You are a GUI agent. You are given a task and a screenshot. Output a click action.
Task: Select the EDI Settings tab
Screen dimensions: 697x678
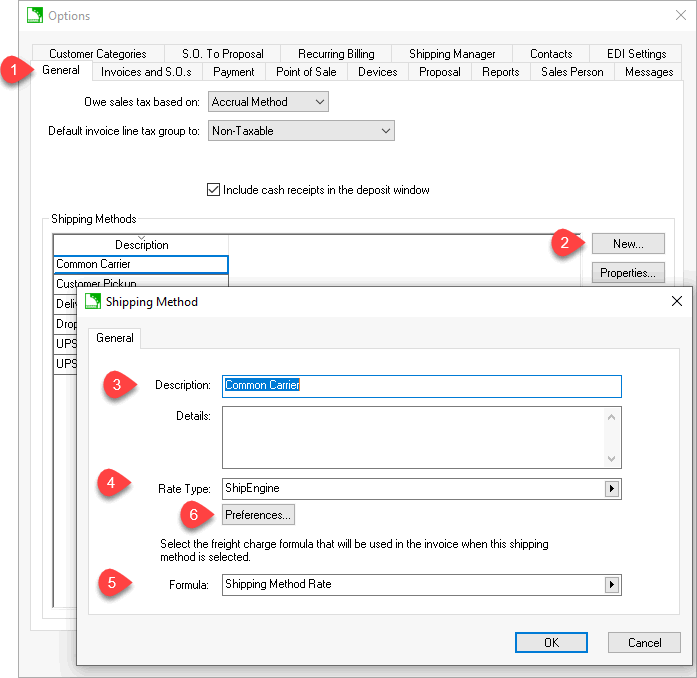point(636,54)
